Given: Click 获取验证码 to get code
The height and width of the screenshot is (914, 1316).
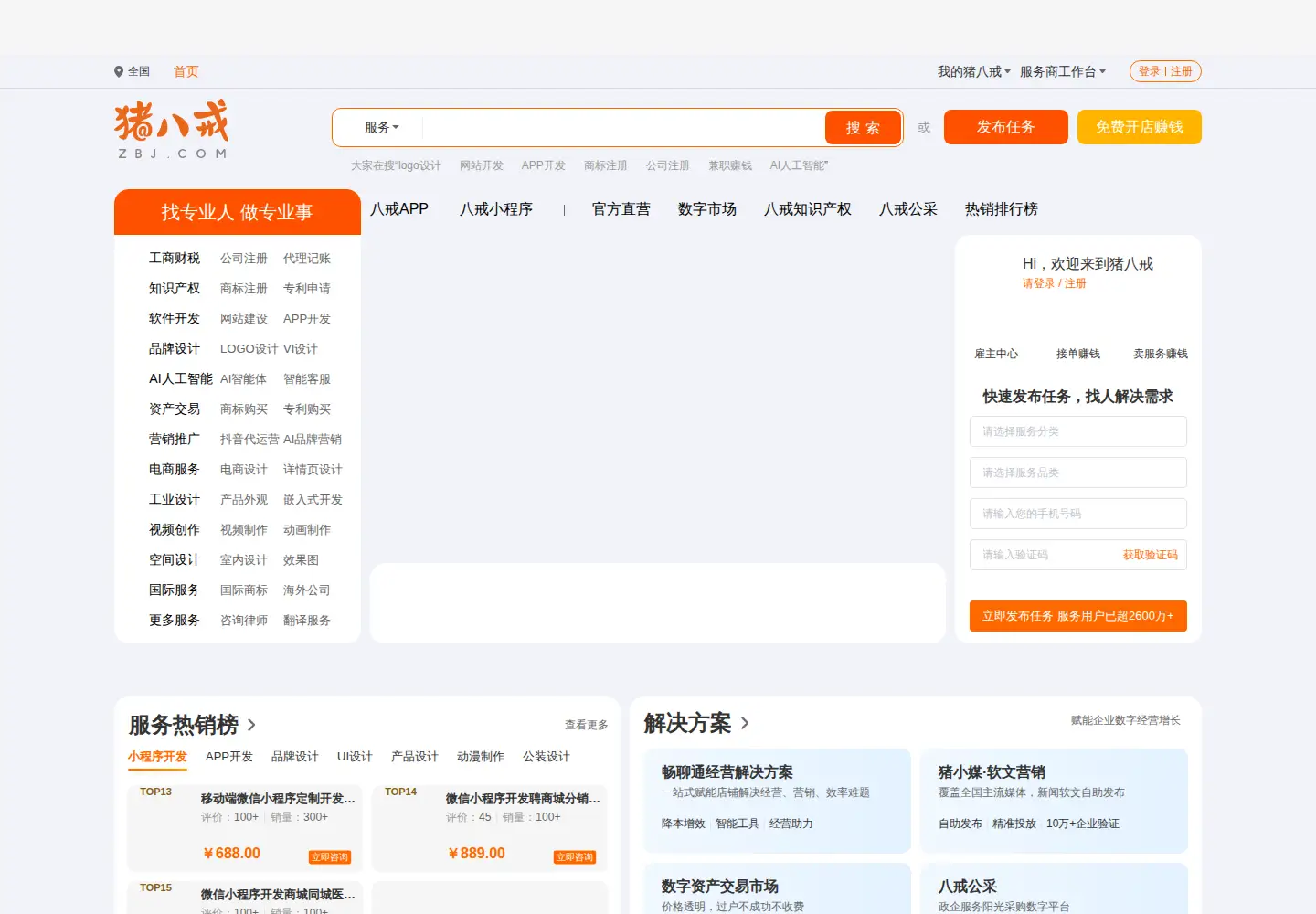Looking at the screenshot, I should click(x=1151, y=555).
